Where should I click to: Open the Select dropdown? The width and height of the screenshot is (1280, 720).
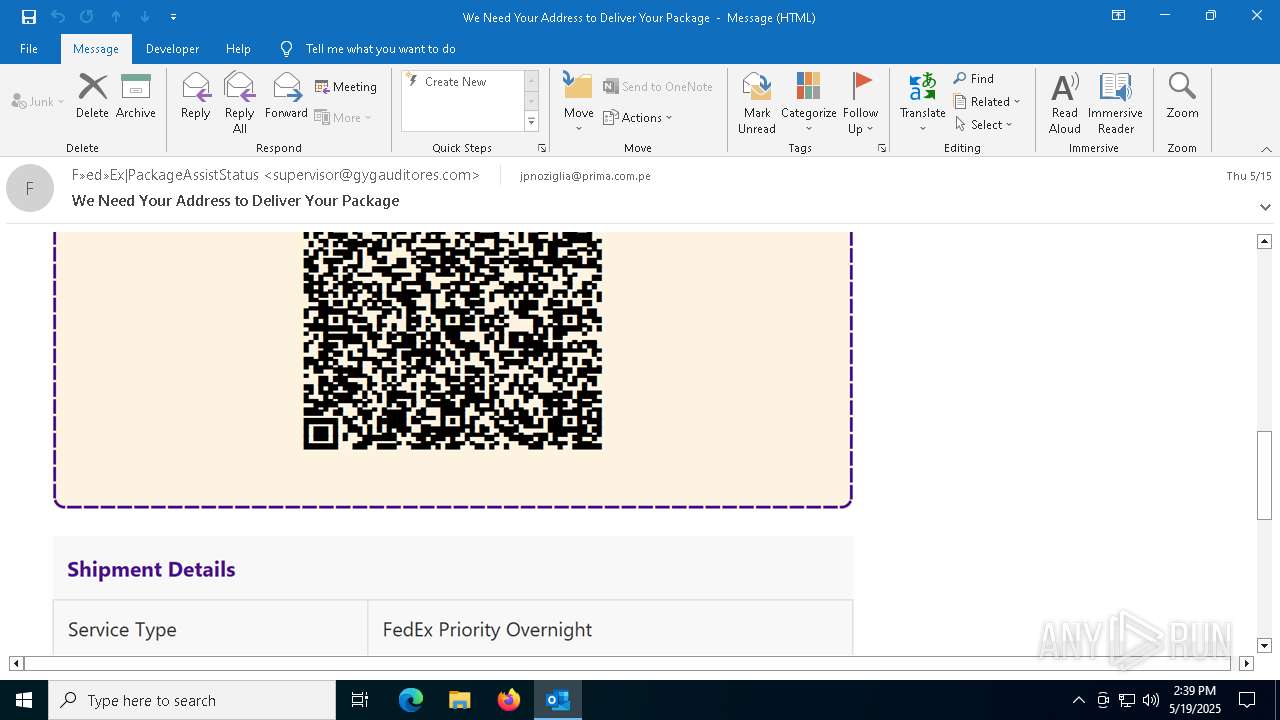[984, 124]
